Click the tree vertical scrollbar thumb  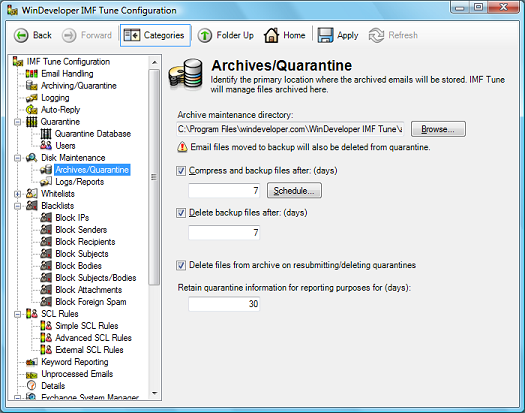pyautogui.click(x=154, y=177)
